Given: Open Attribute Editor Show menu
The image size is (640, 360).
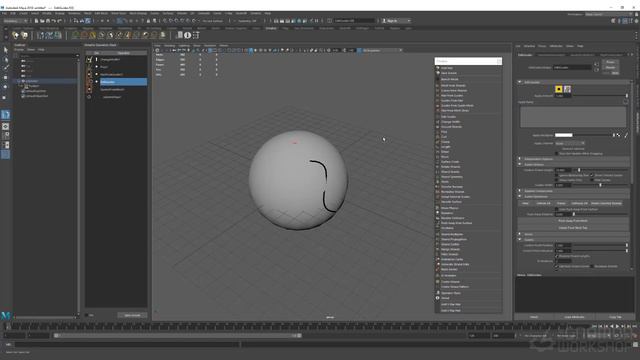Looking at the screenshot, I should (569, 46).
